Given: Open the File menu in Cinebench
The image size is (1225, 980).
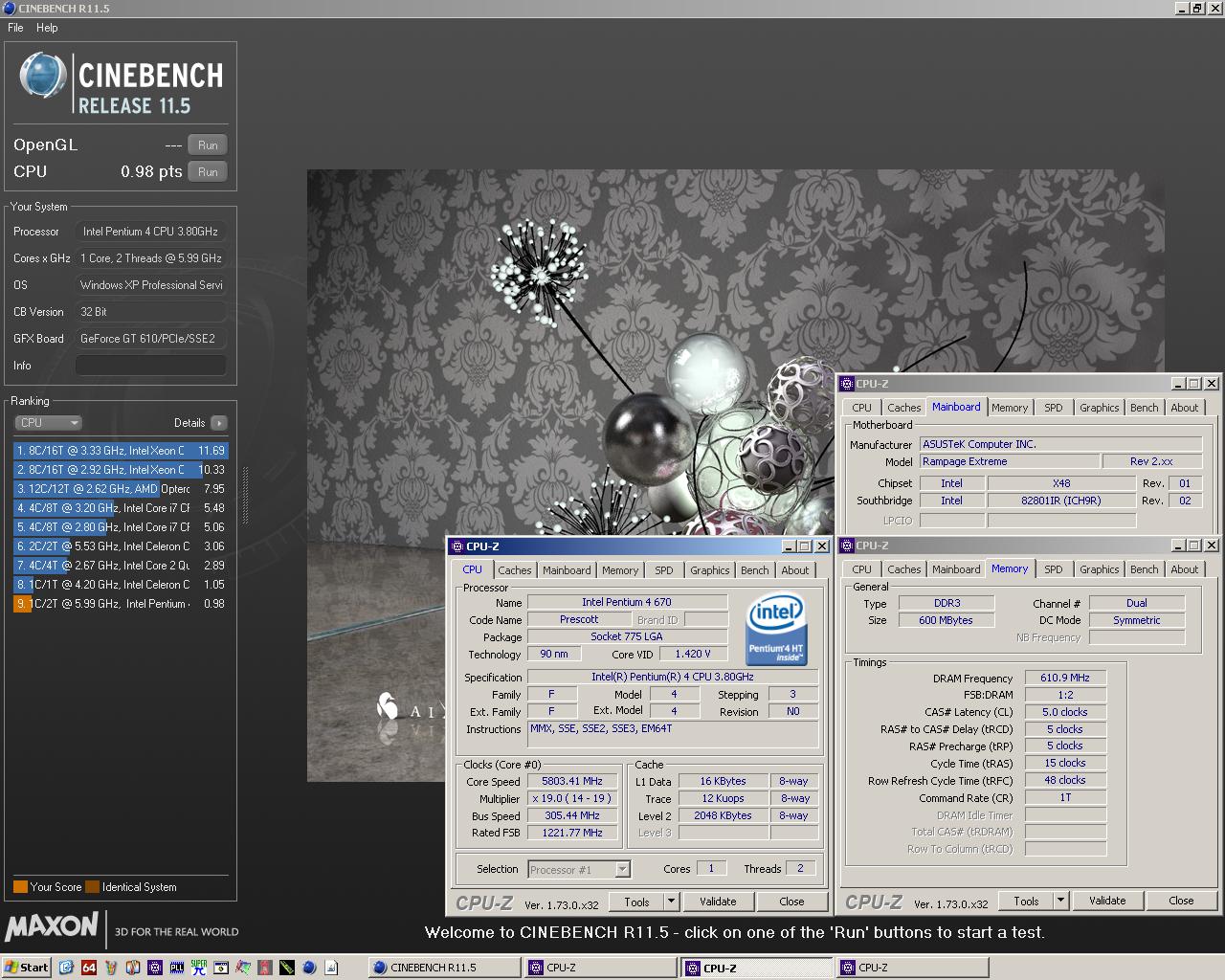Looking at the screenshot, I should pyautogui.click(x=16, y=28).
